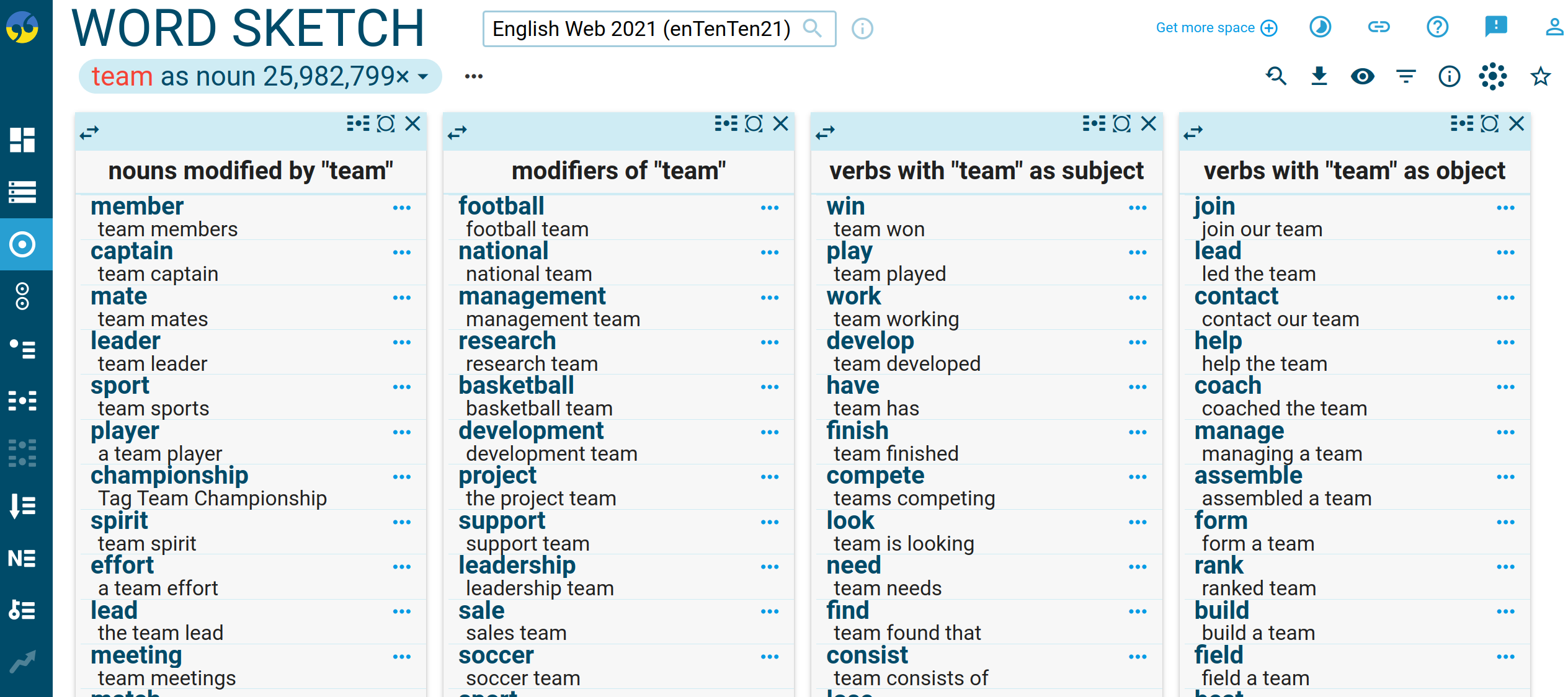Open the Keywords tool in the sidebar
Viewport: 1568px width, 697px height.
24,611
